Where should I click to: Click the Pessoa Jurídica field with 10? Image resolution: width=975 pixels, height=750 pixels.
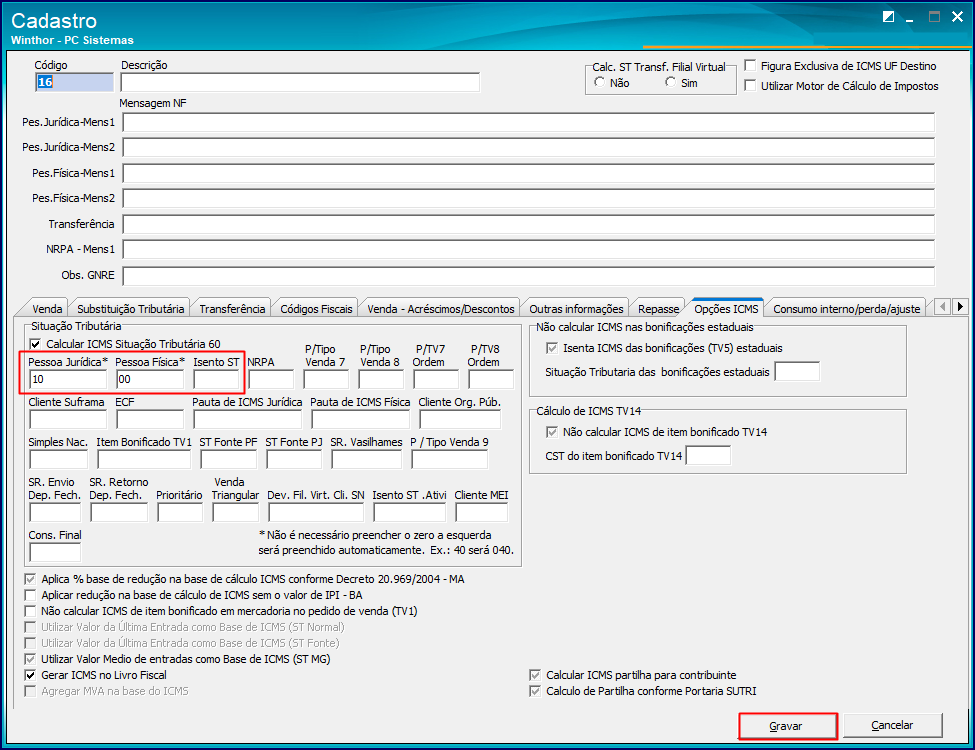pos(68,379)
